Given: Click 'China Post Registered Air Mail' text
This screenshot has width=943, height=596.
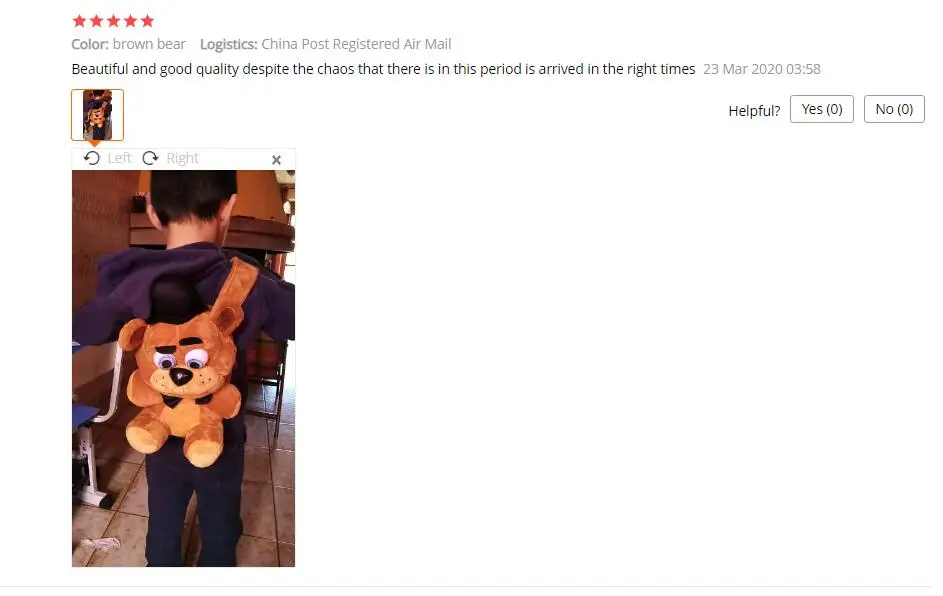Looking at the screenshot, I should click(x=356, y=44).
